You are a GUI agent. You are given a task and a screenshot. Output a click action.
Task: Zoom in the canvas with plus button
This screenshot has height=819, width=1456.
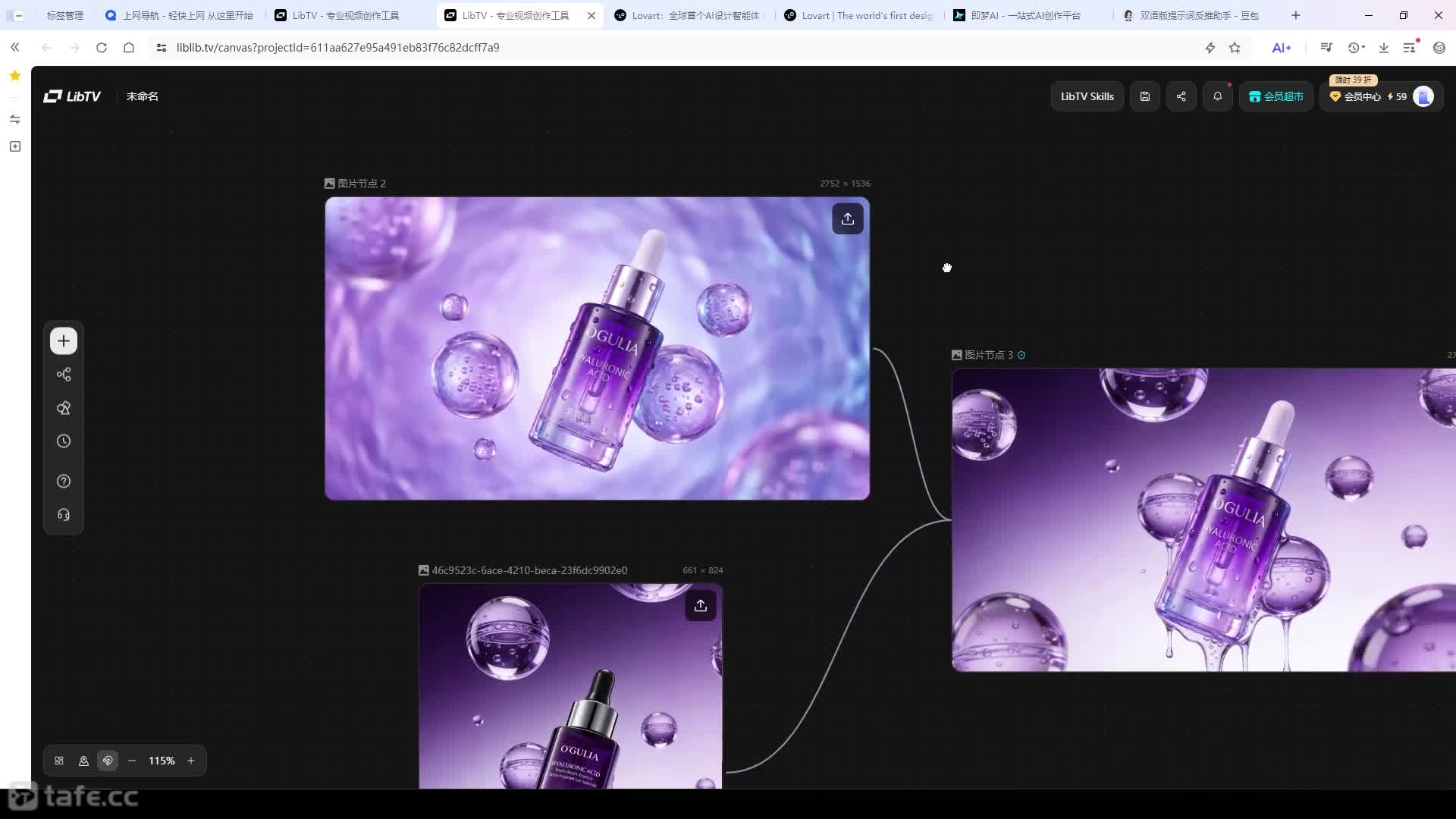tap(191, 761)
